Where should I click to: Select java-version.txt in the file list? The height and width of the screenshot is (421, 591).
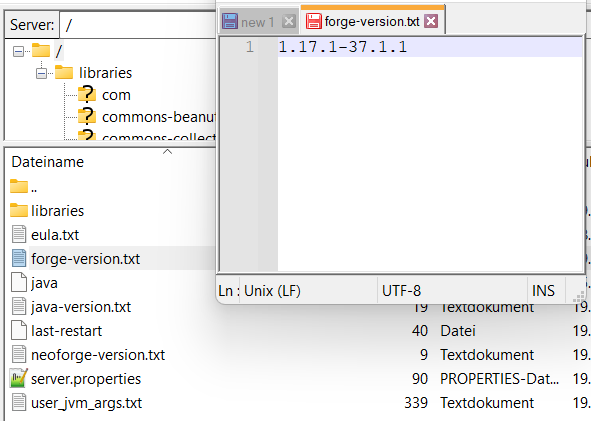pyautogui.click(x=81, y=307)
